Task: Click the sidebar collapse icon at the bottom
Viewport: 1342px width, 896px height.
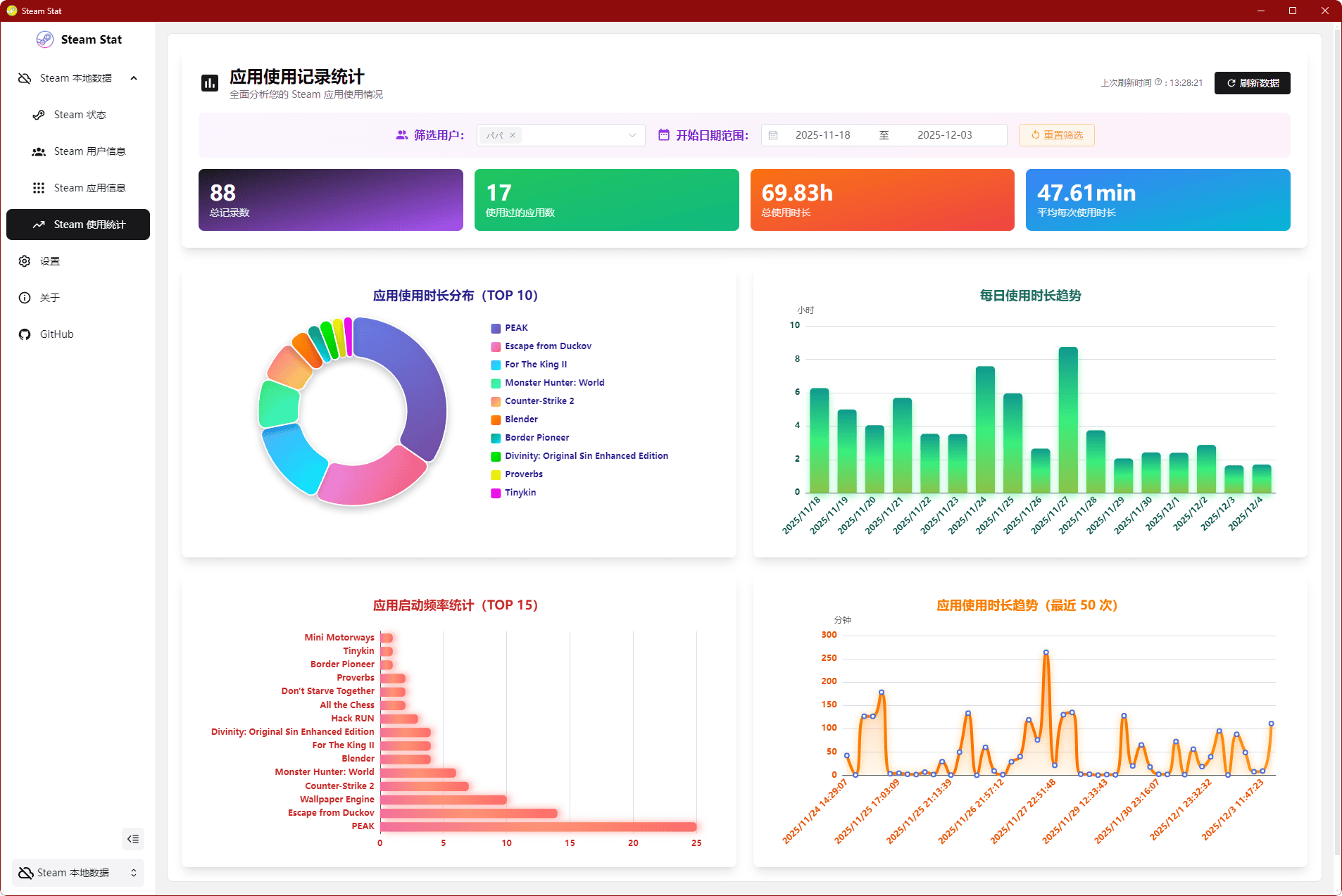Action: pos(133,838)
